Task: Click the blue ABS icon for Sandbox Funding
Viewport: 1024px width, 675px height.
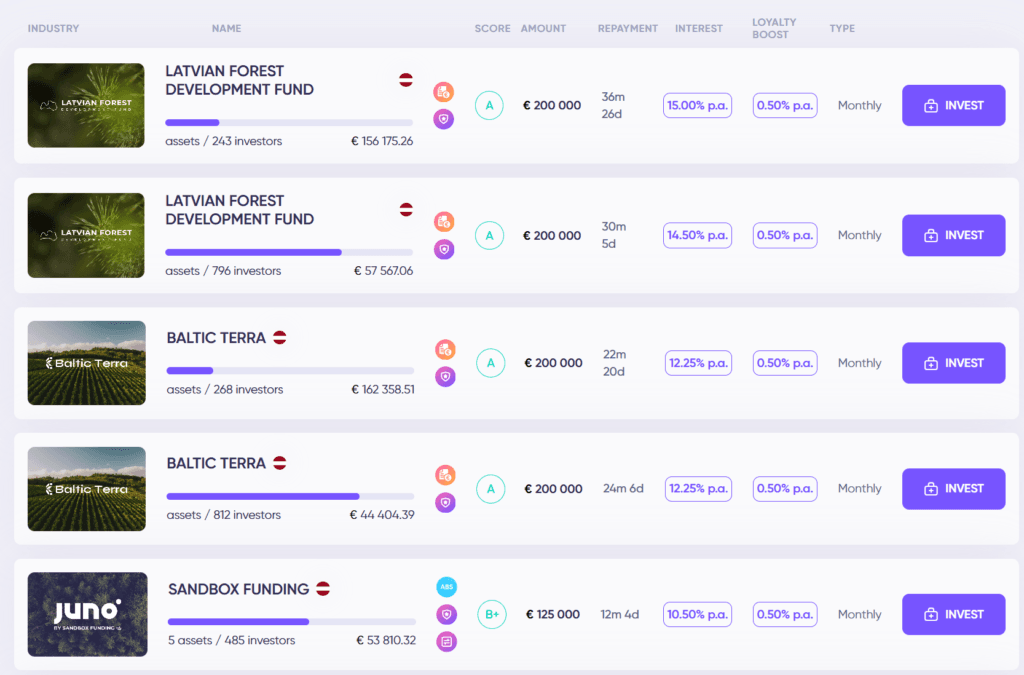Action: [x=447, y=587]
